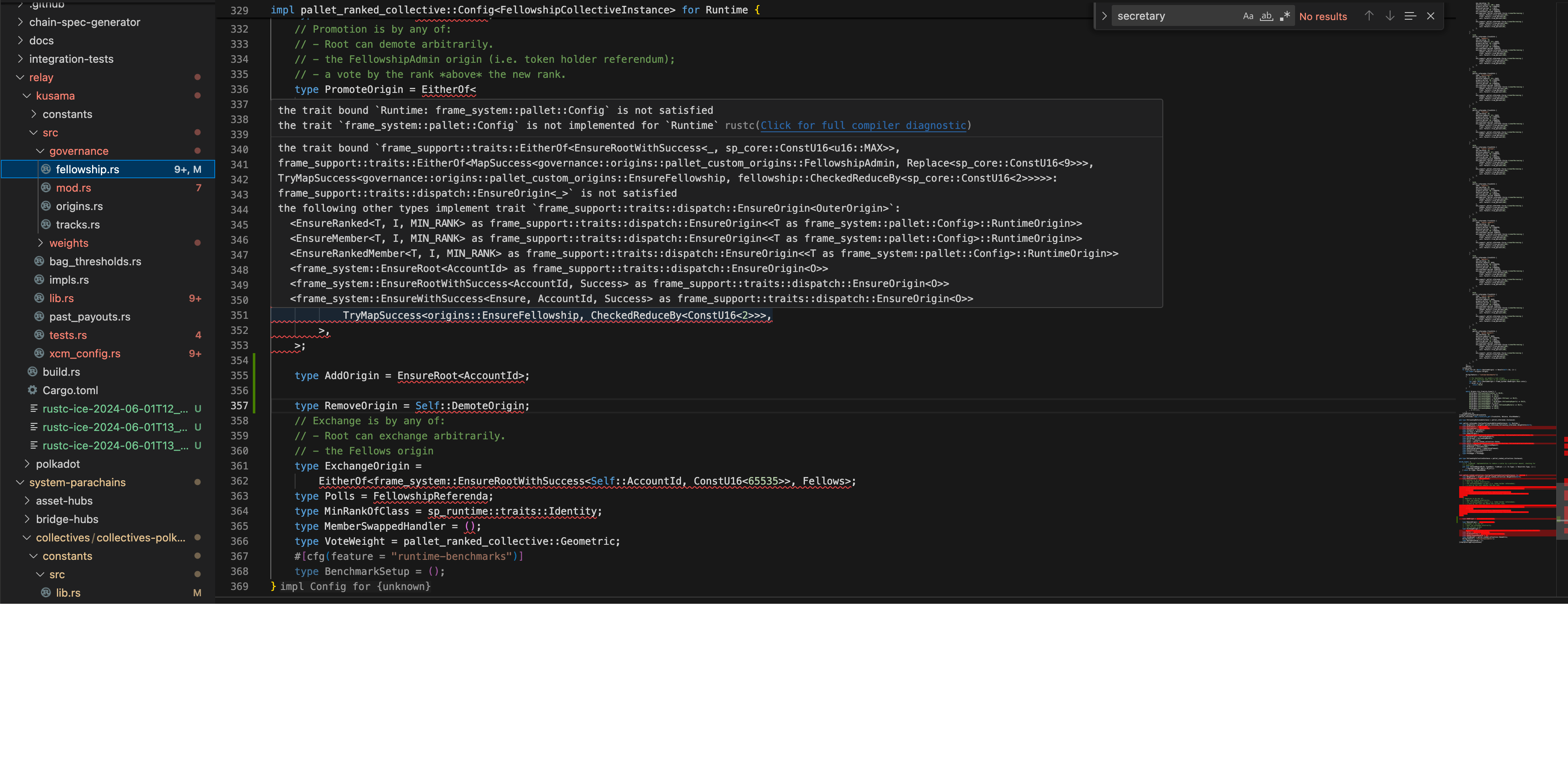Select fellowship.rs file in sidebar
Image resolution: width=1568 pixels, height=759 pixels.
[87, 168]
